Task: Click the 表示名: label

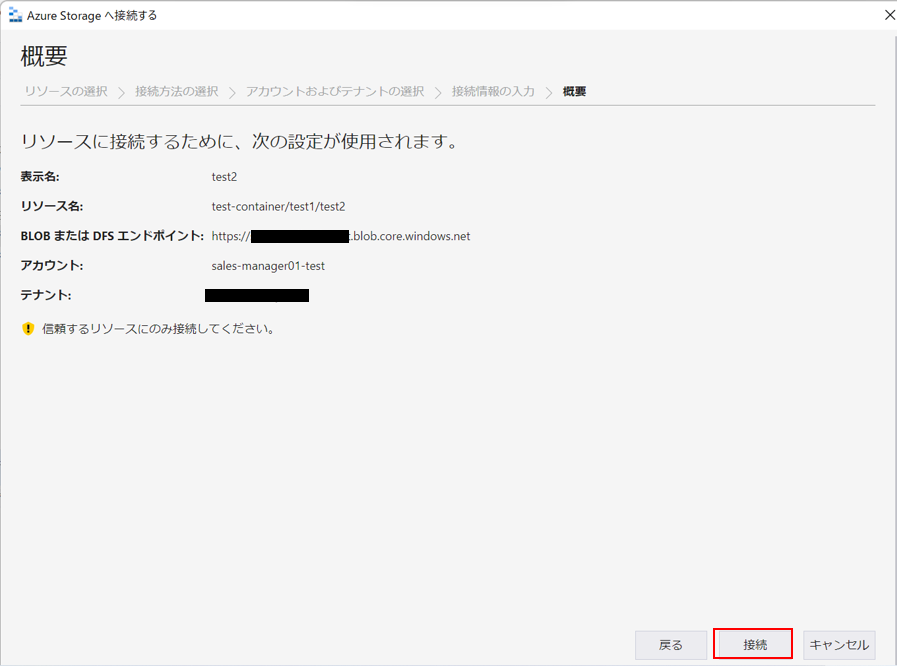Action: 40,177
